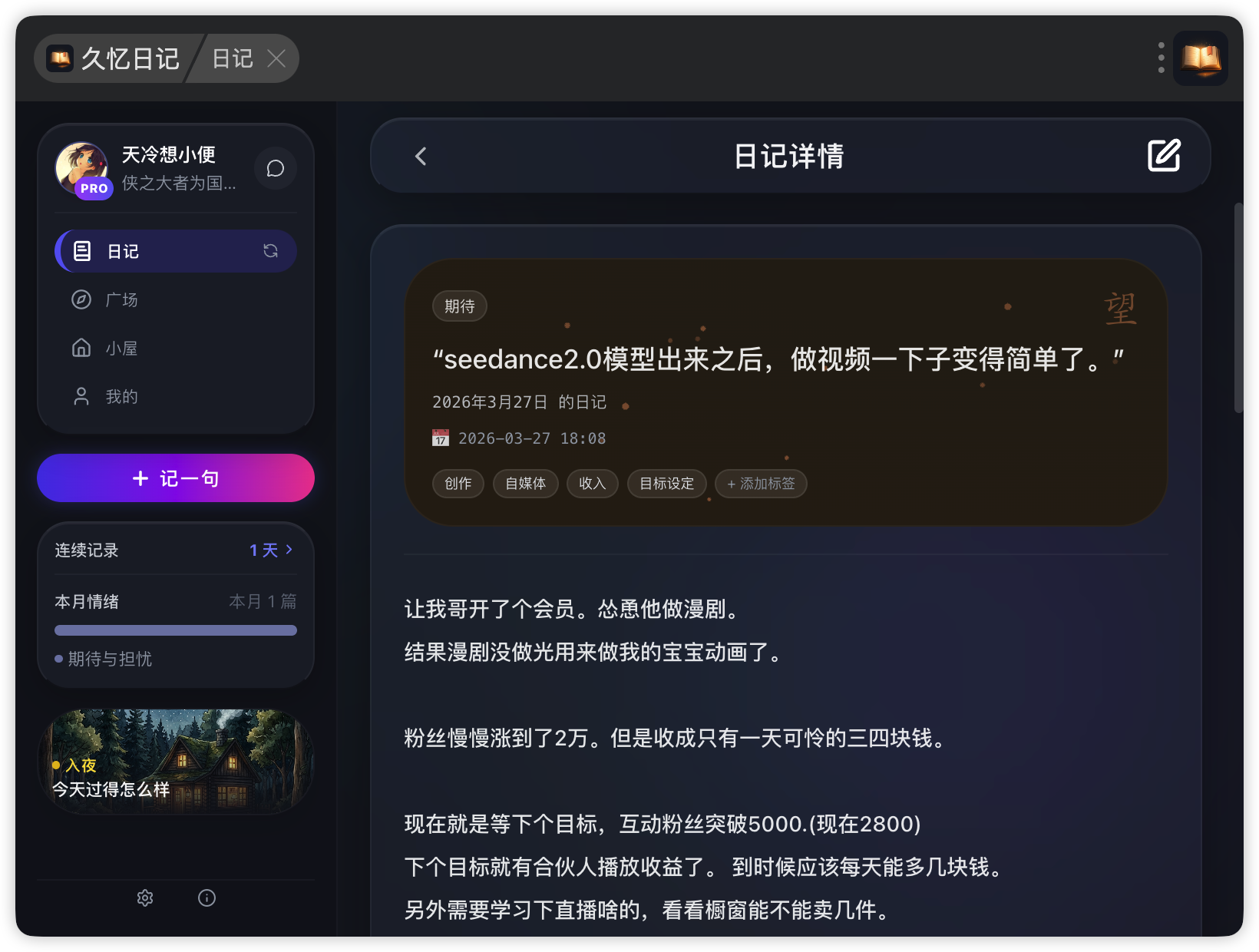The width and height of the screenshot is (1259, 952).
Task: Expand 连续记录 1 天 chevron
Action: (x=289, y=550)
